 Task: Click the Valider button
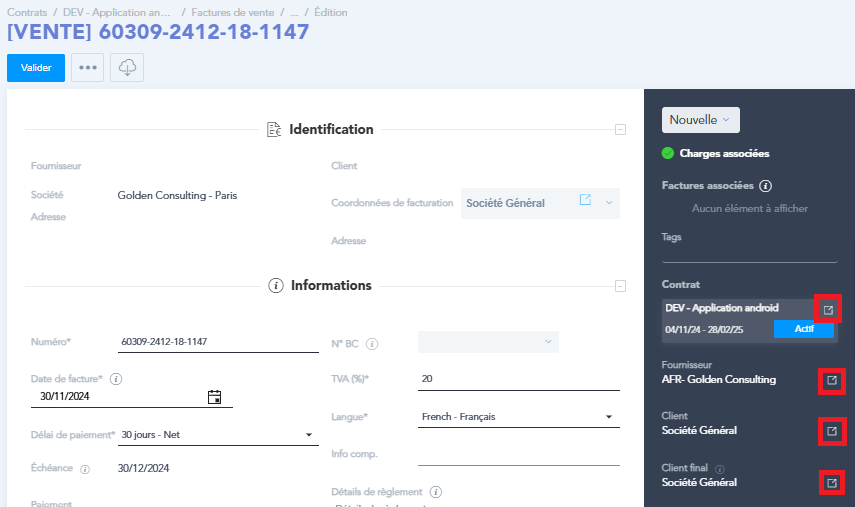[x=36, y=68]
